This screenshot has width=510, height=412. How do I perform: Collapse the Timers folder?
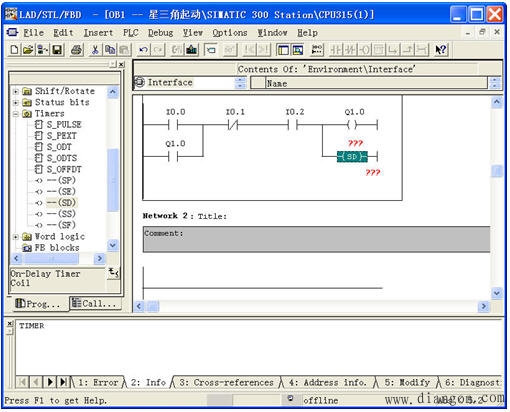[x=15, y=114]
